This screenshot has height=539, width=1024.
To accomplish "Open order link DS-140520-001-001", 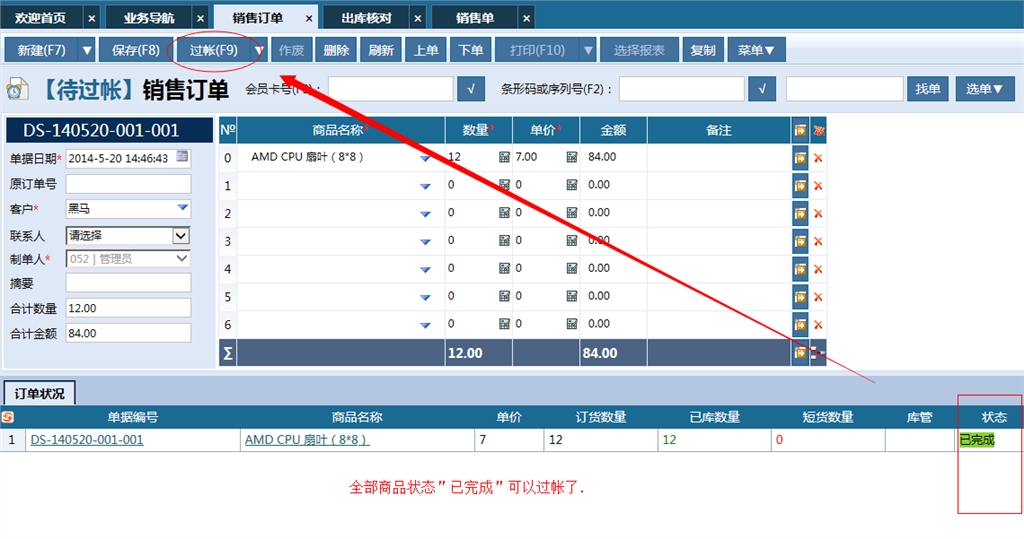I will (87, 440).
